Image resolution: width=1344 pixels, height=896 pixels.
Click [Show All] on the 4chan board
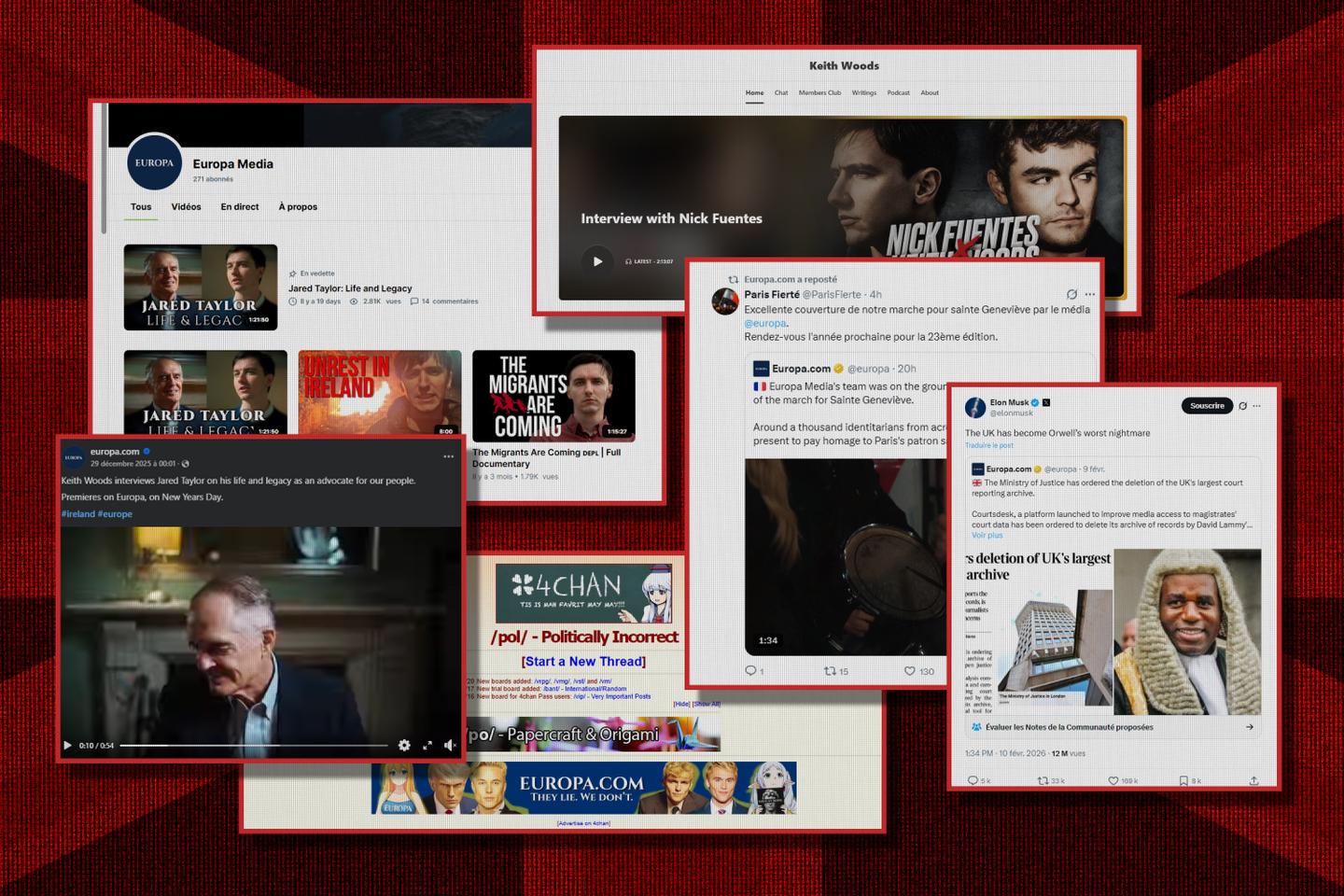(707, 704)
